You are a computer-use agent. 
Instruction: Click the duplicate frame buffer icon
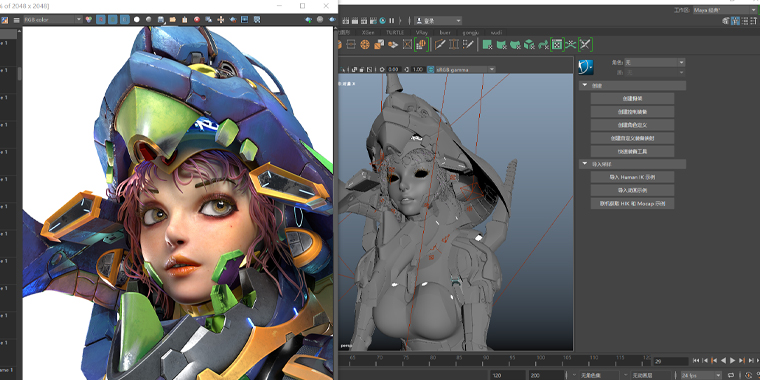tap(208, 19)
